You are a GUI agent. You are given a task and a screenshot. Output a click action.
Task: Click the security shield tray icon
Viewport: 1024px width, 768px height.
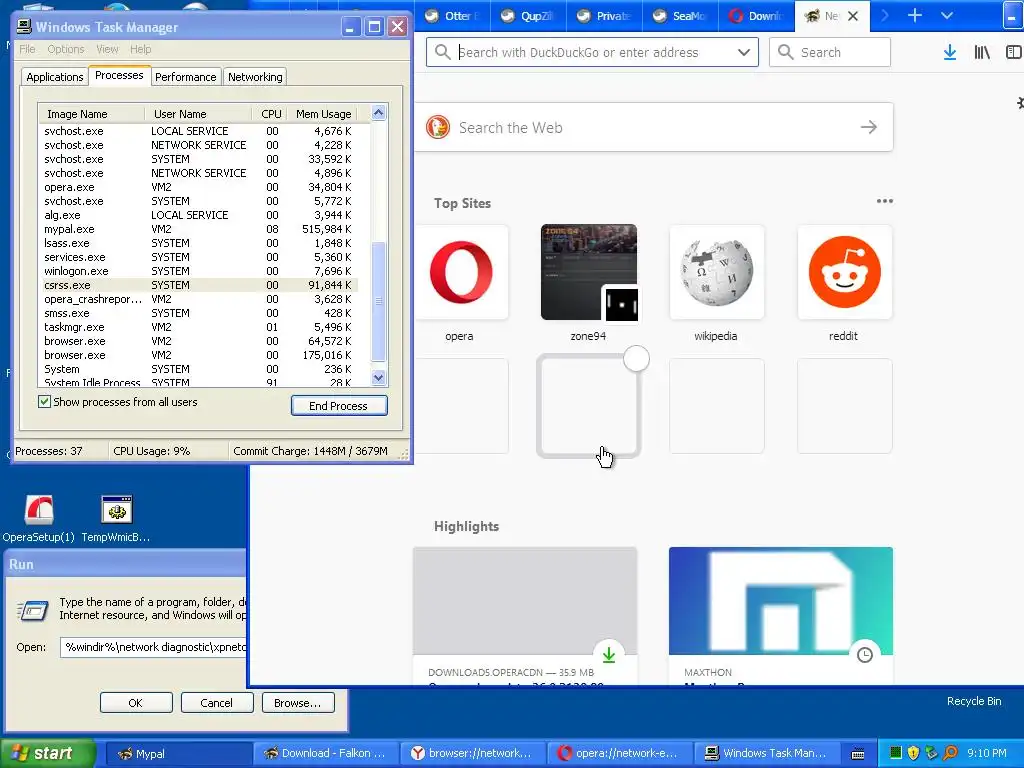point(914,753)
